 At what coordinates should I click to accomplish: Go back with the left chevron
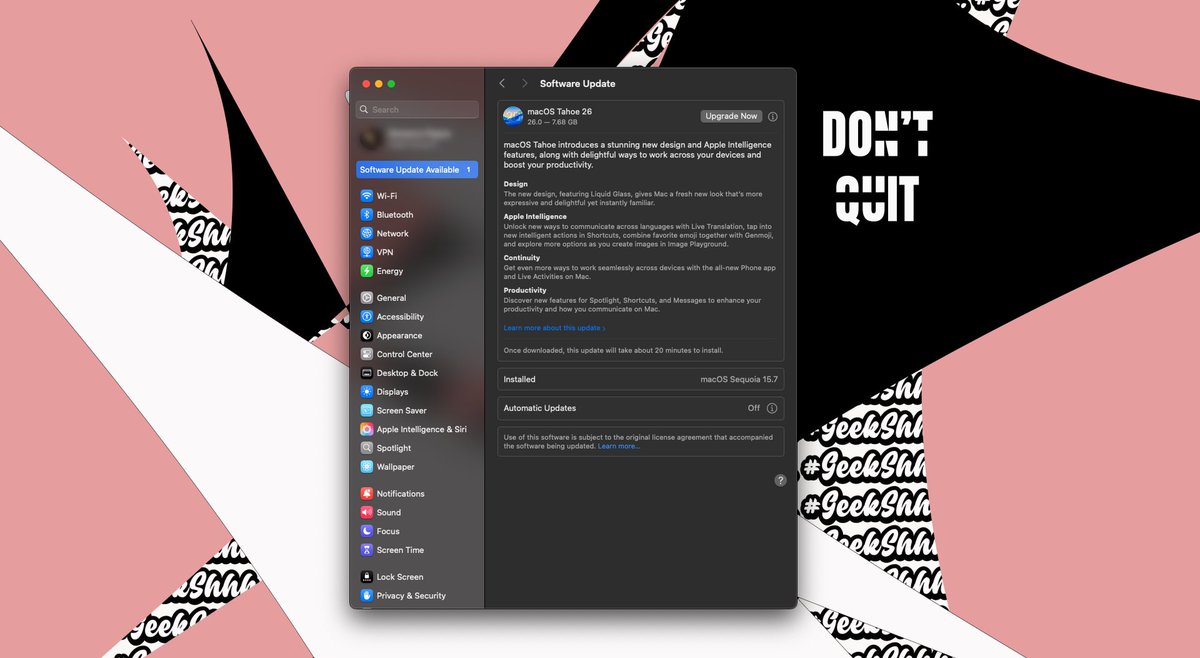pos(502,84)
